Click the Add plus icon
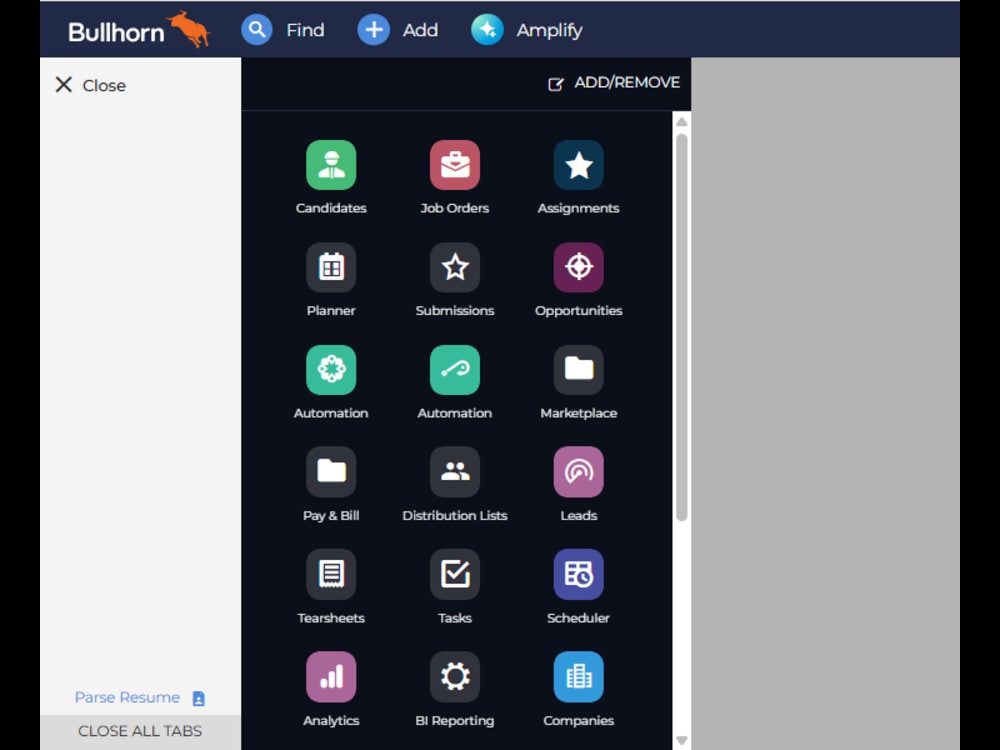This screenshot has height=750, width=1000. tap(374, 29)
